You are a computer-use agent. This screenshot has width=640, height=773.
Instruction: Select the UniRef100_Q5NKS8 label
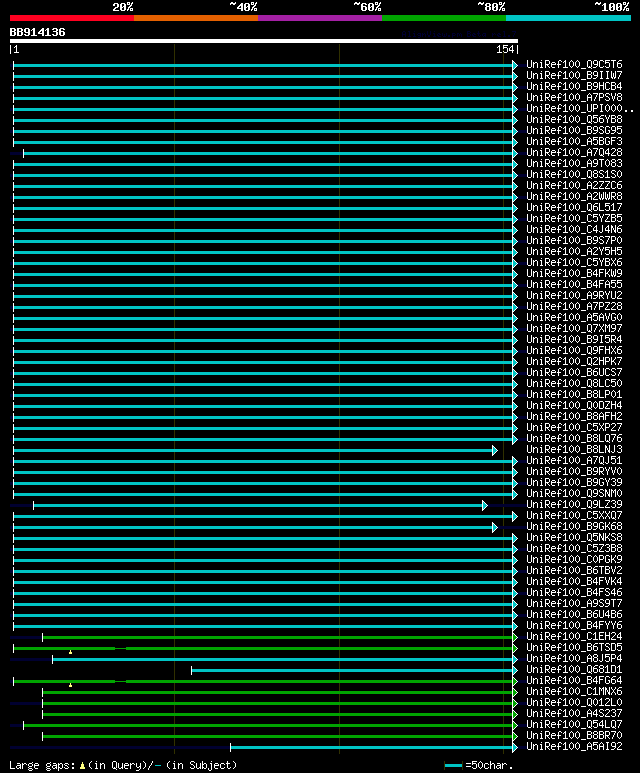[574, 537]
